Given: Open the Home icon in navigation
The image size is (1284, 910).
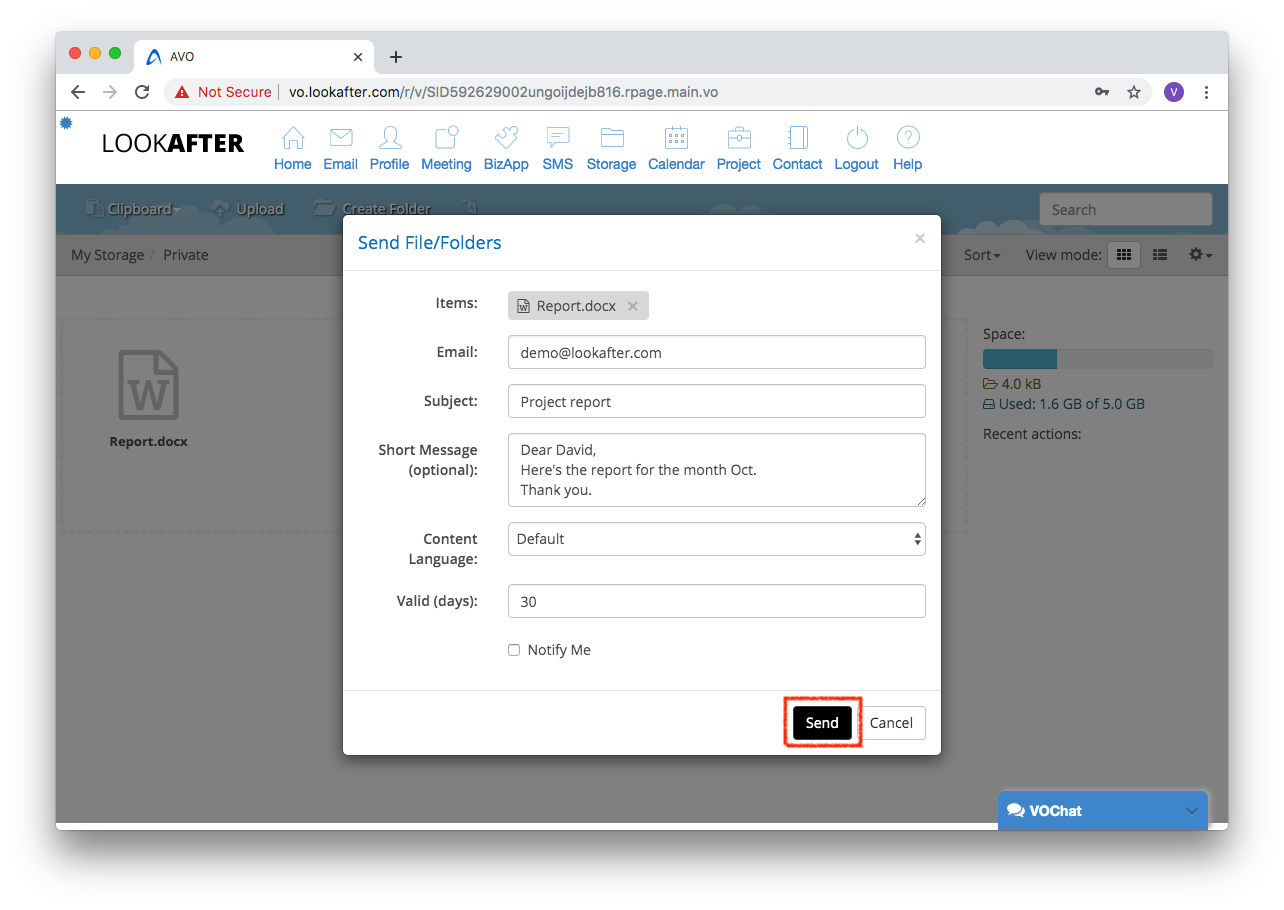Looking at the screenshot, I should (x=292, y=138).
